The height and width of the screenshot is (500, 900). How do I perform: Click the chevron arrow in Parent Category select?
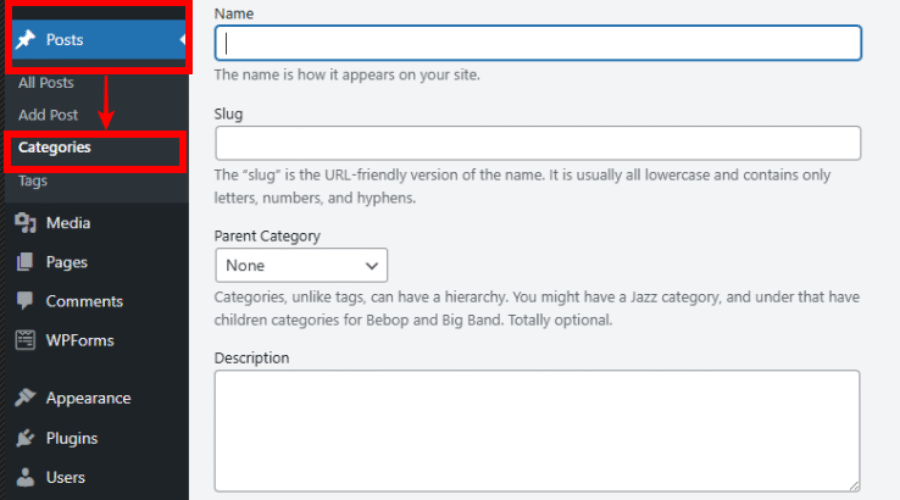[x=372, y=266]
